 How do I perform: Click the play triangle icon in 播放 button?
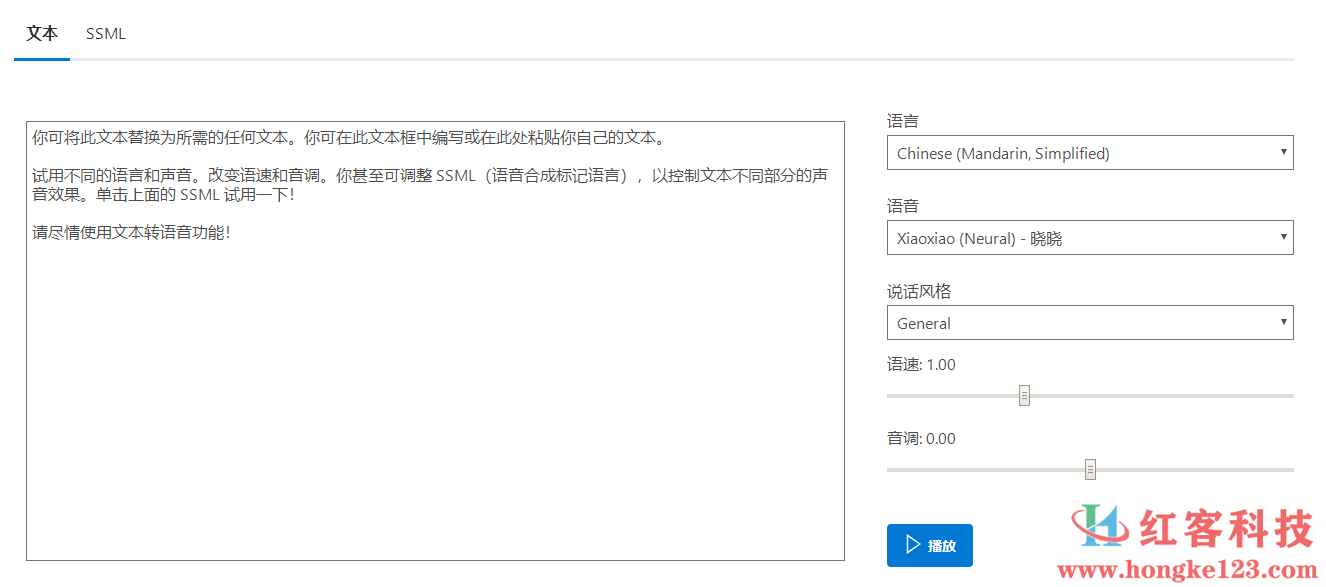(913, 545)
